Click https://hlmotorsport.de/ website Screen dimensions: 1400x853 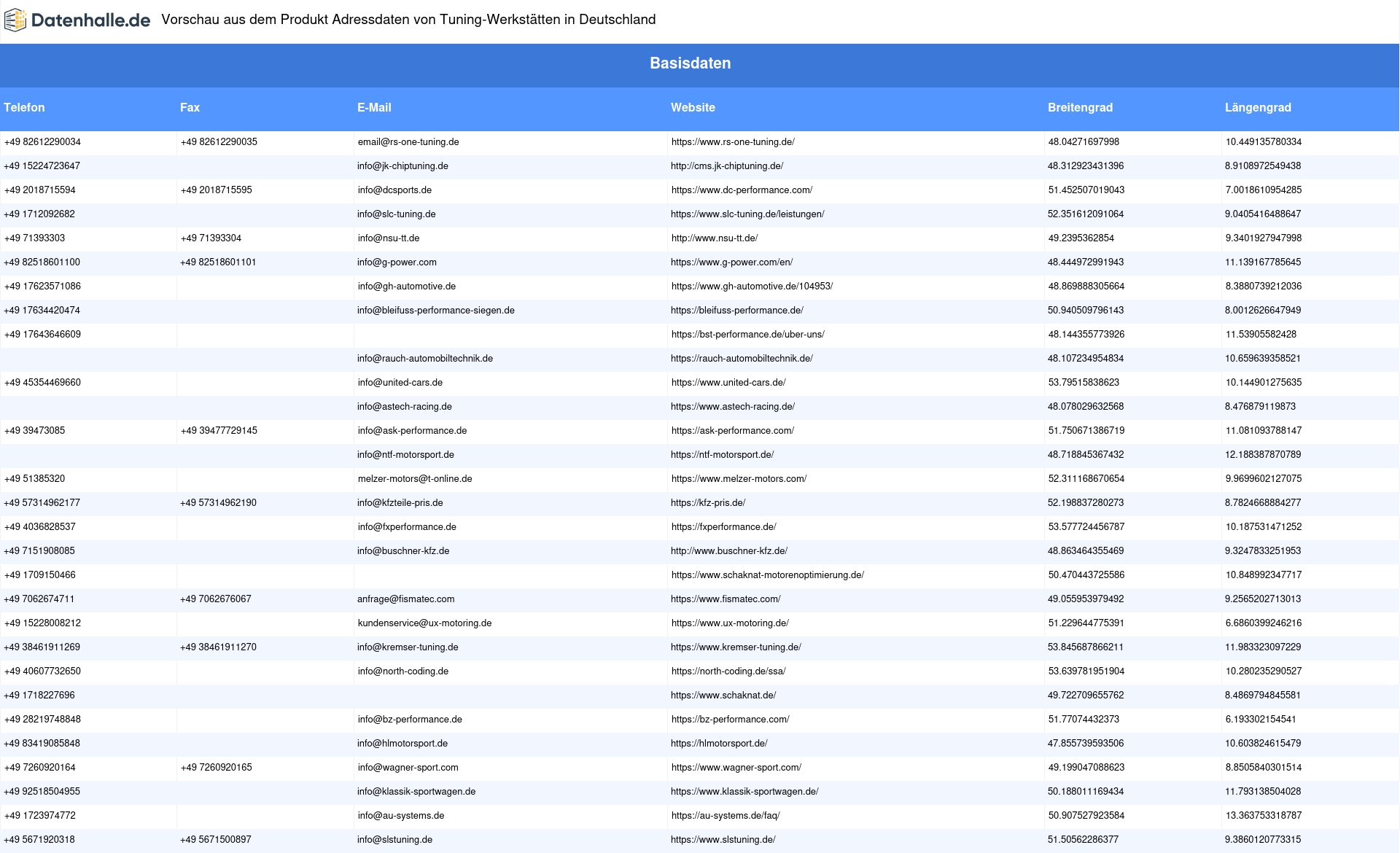(x=719, y=744)
